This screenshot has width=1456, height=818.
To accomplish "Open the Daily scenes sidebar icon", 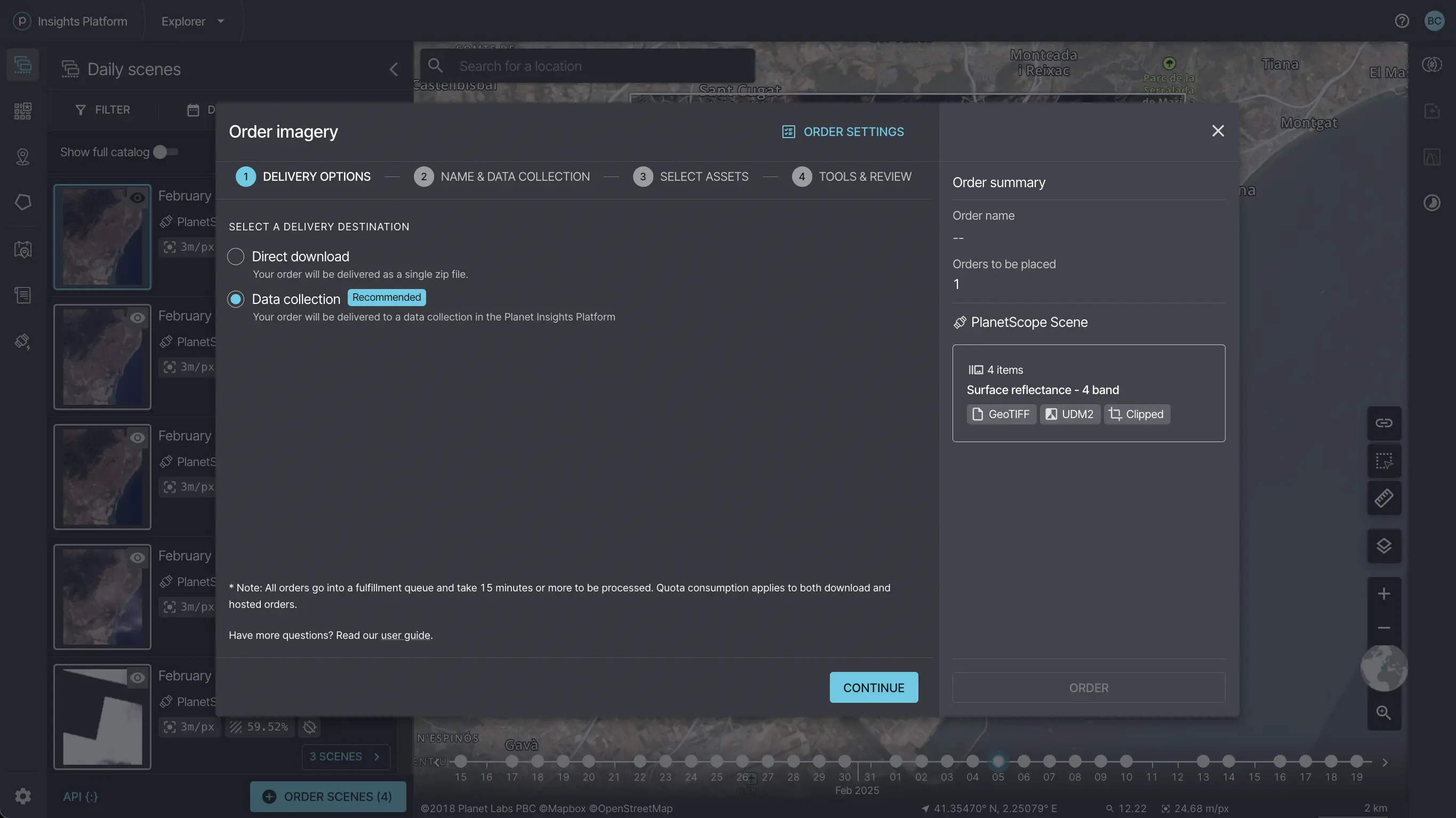I will click(x=22, y=65).
